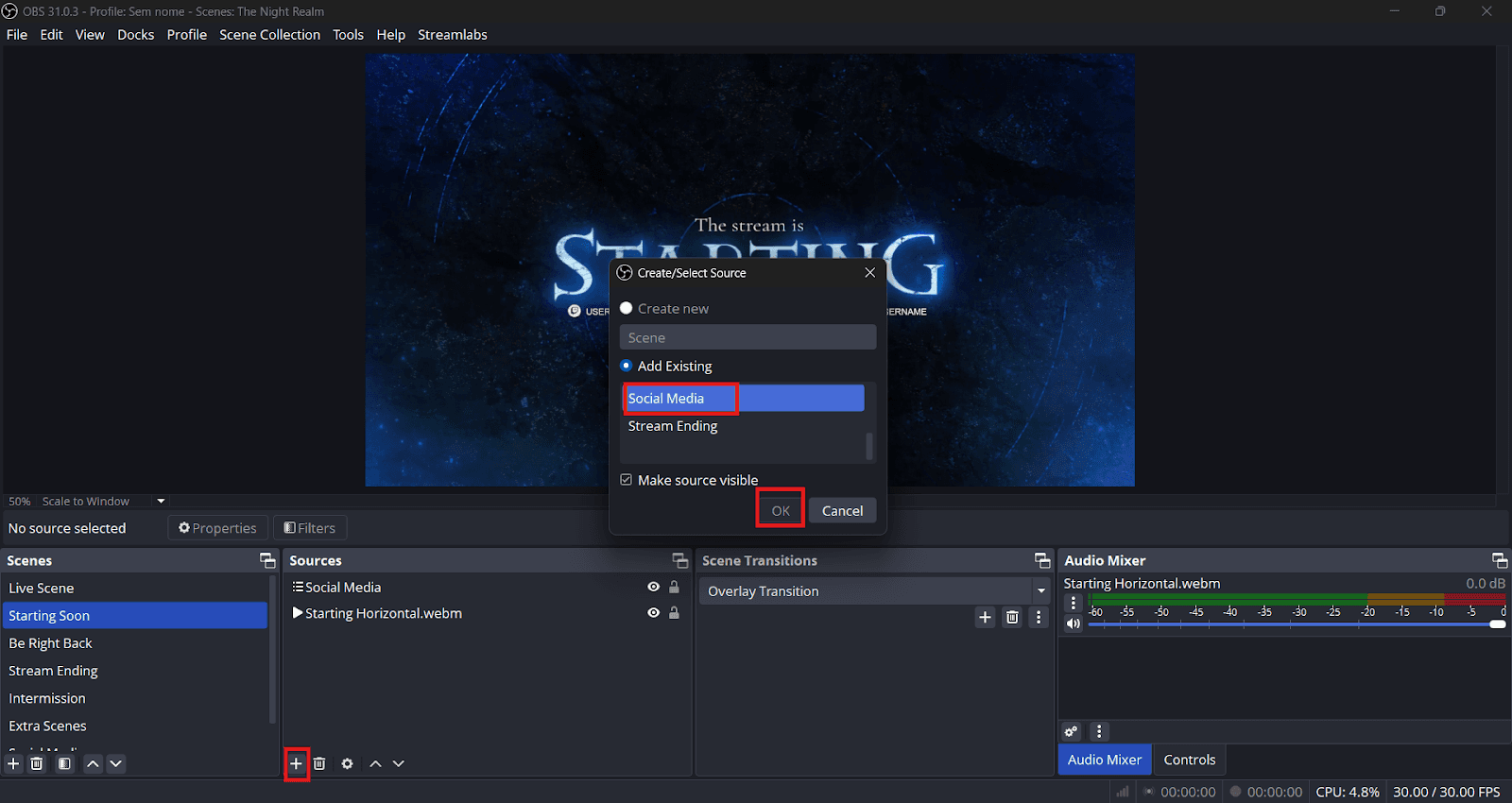The width and height of the screenshot is (1512, 803).
Task: Open transition properties three-dot menu
Action: (x=1039, y=617)
